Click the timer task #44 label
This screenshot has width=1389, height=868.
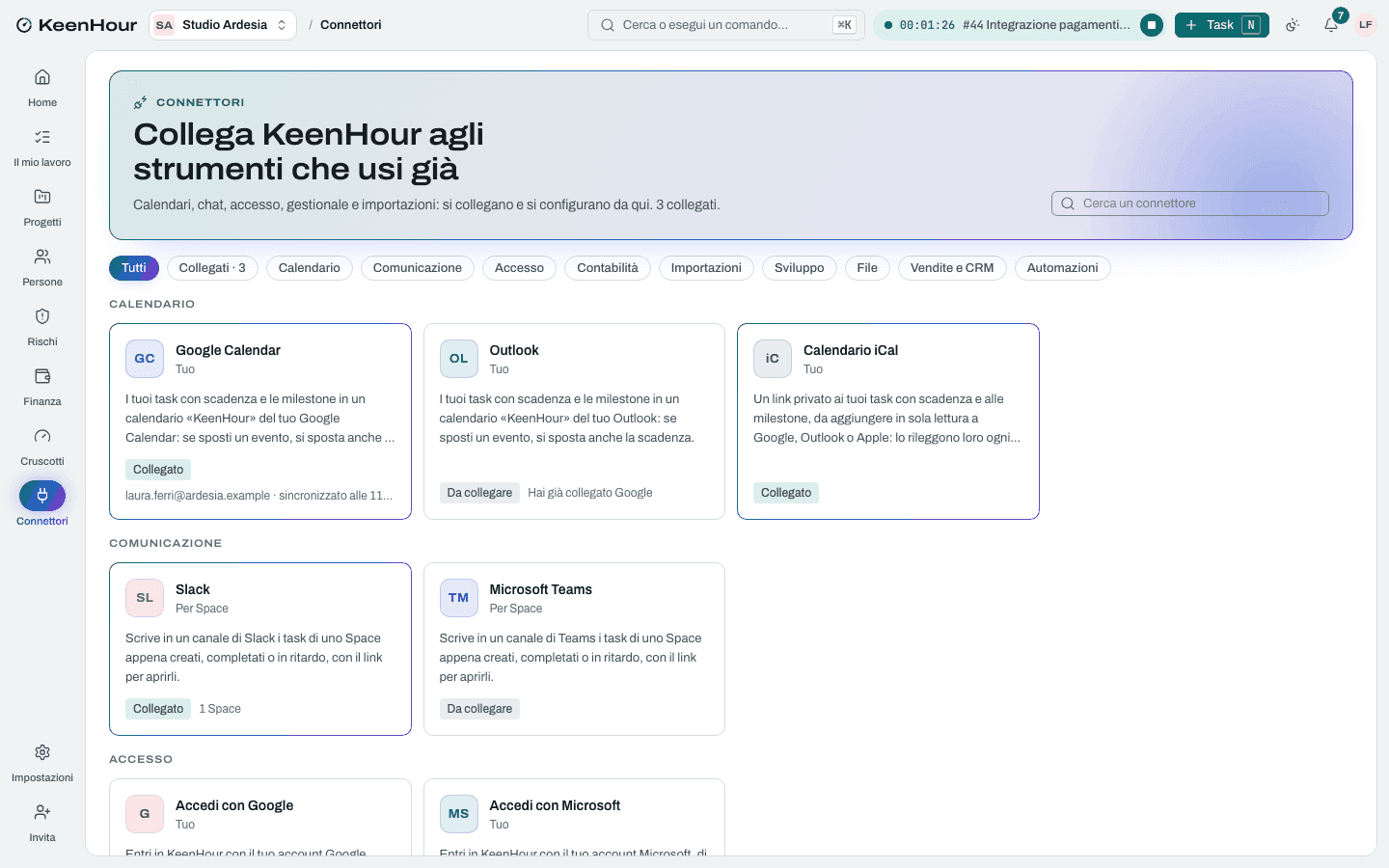click(x=1047, y=25)
